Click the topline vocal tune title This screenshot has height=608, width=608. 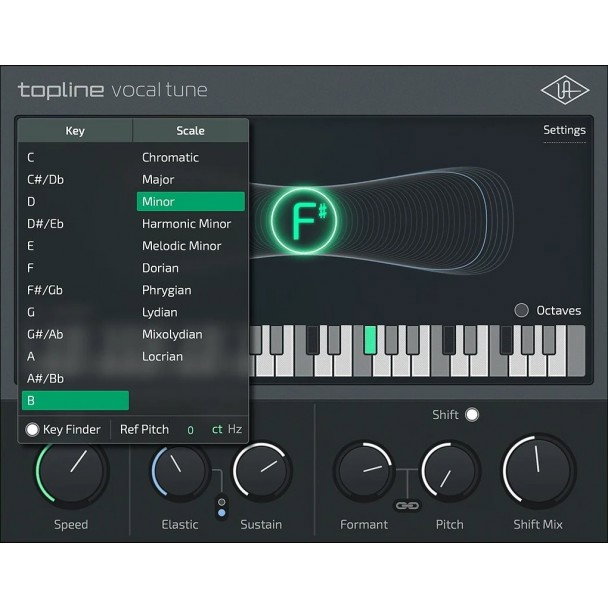click(113, 90)
